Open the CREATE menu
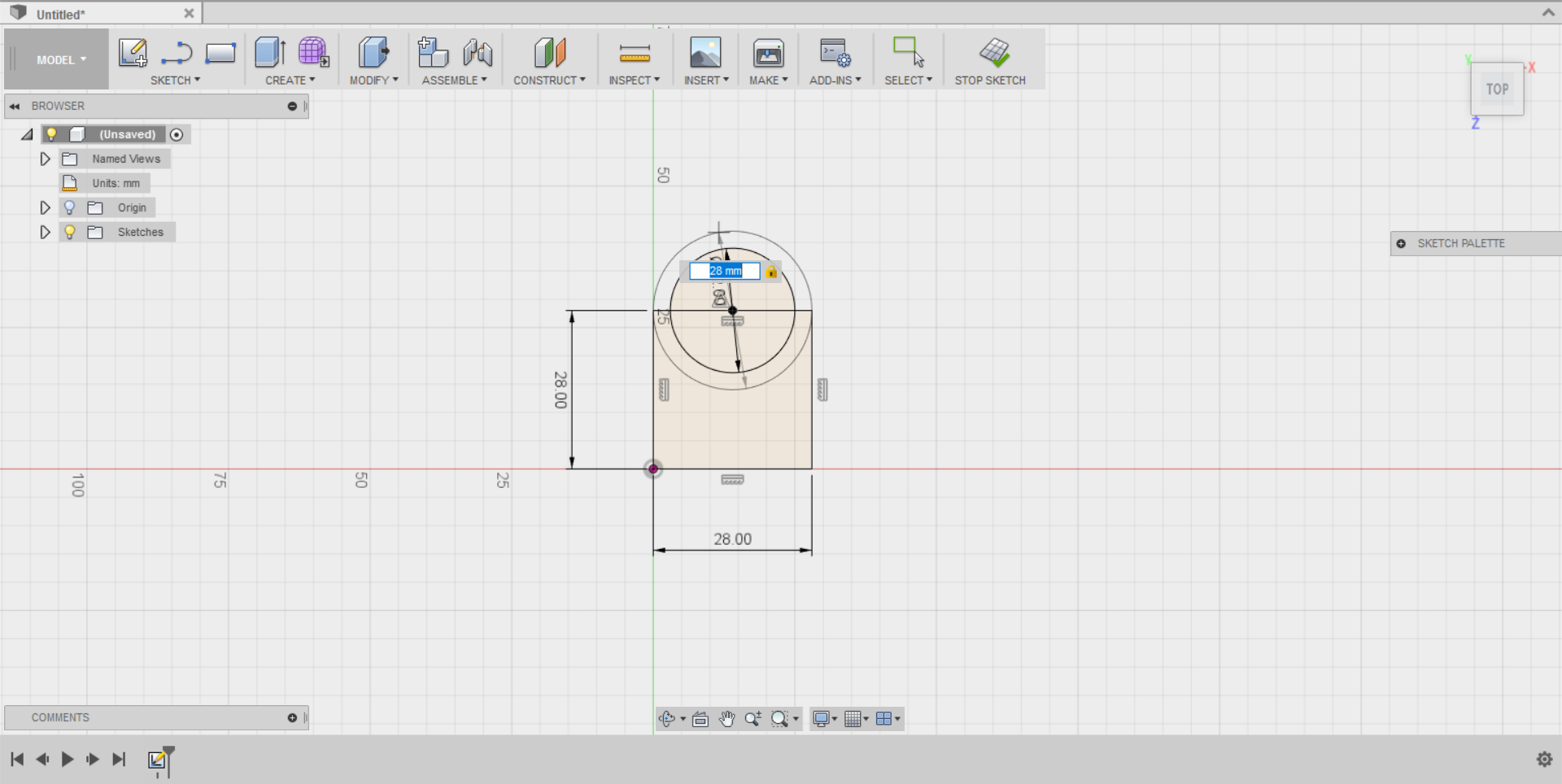The image size is (1562, 784). [290, 81]
